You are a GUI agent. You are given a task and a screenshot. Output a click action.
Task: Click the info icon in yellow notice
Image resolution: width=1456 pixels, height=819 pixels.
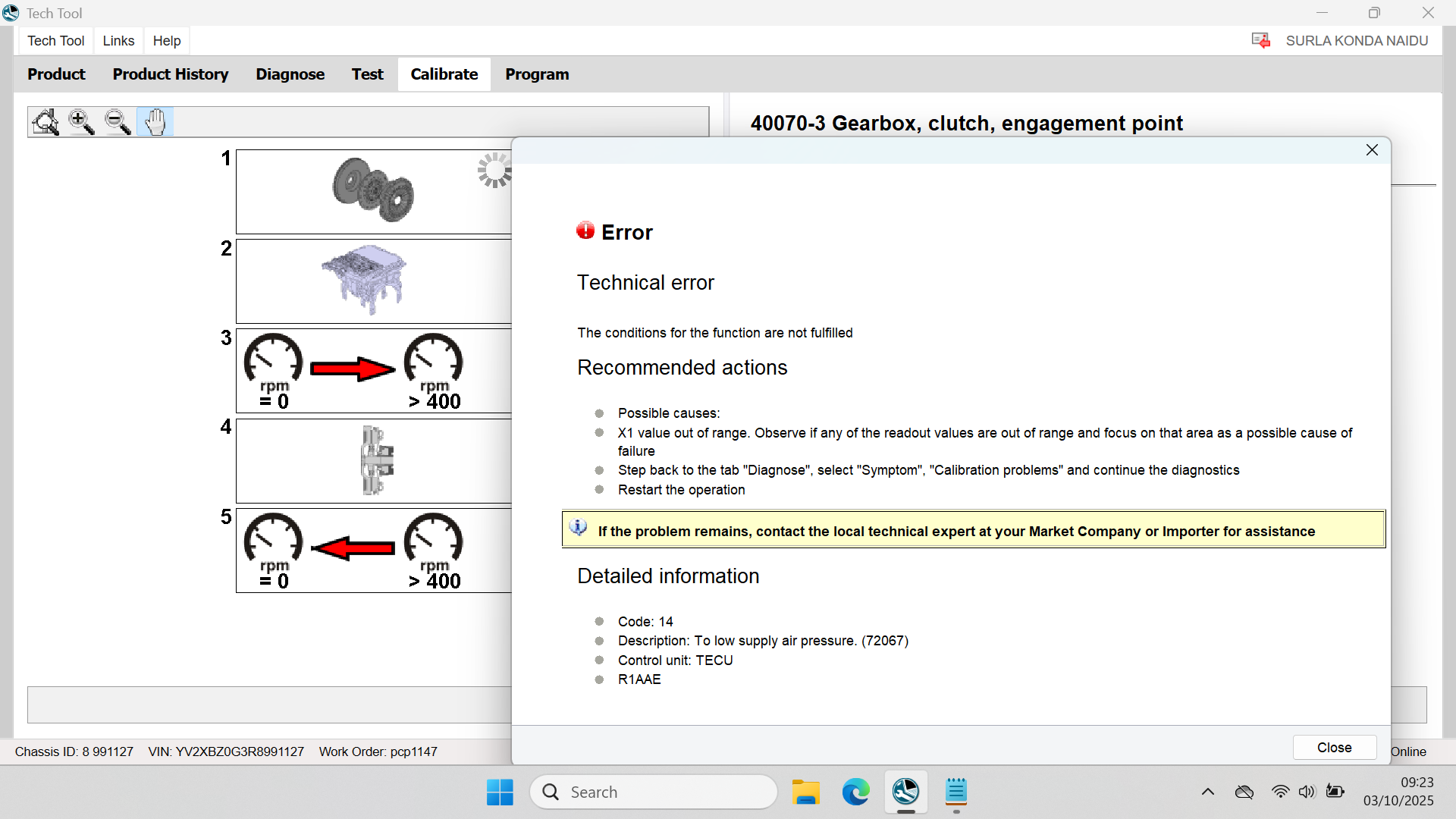578,528
